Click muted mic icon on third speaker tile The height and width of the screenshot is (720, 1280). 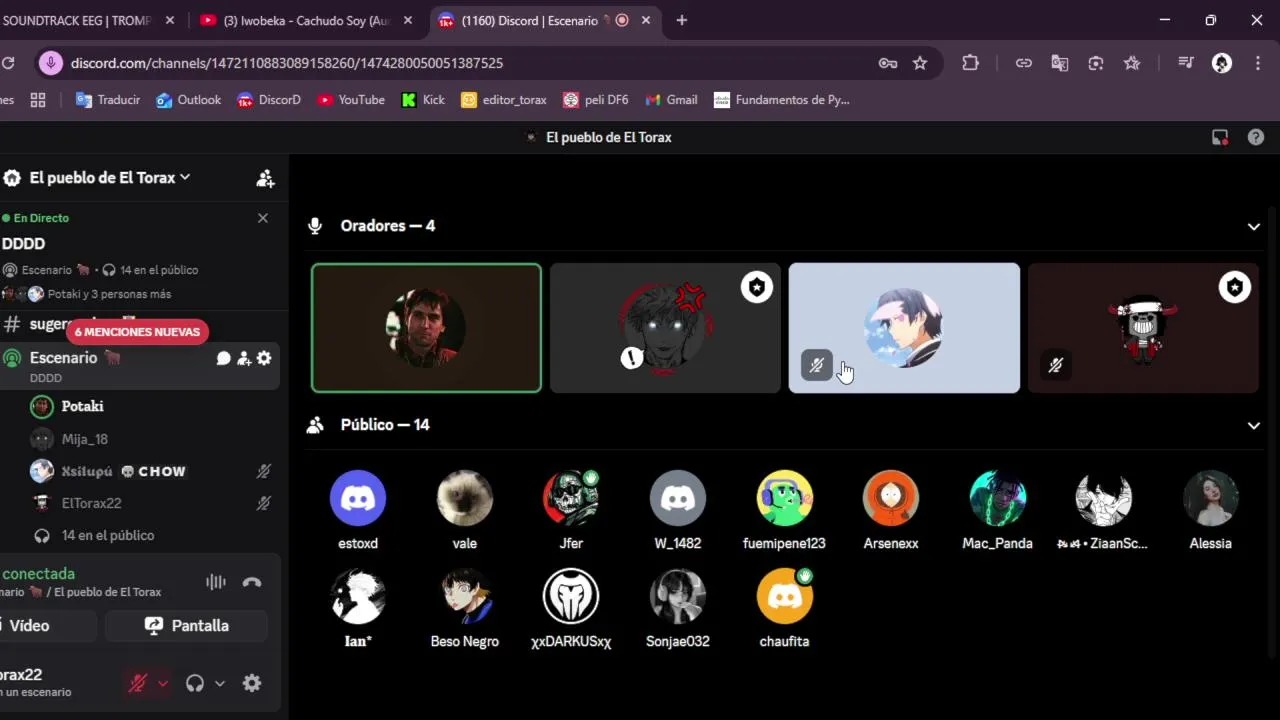pyautogui.click(x=817, y=366)
